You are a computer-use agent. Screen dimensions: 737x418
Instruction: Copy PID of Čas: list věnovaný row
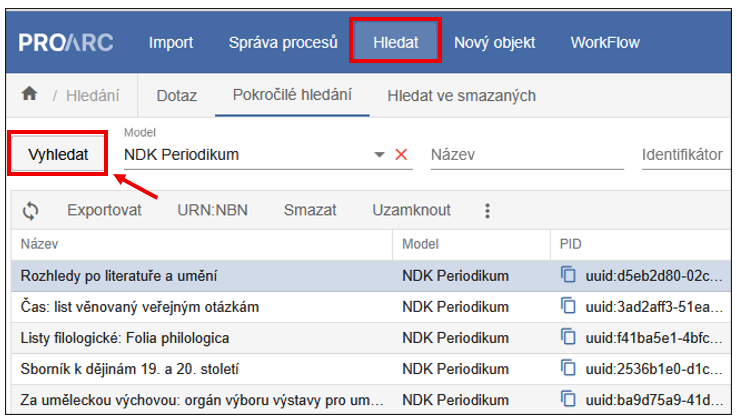568,306
